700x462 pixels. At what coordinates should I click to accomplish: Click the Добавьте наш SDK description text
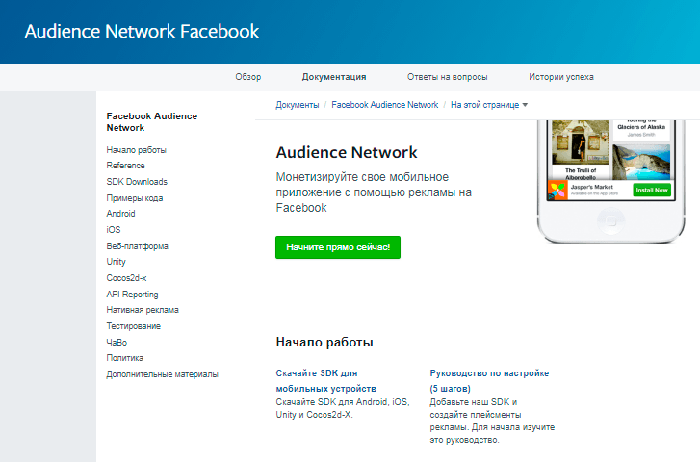492,421
